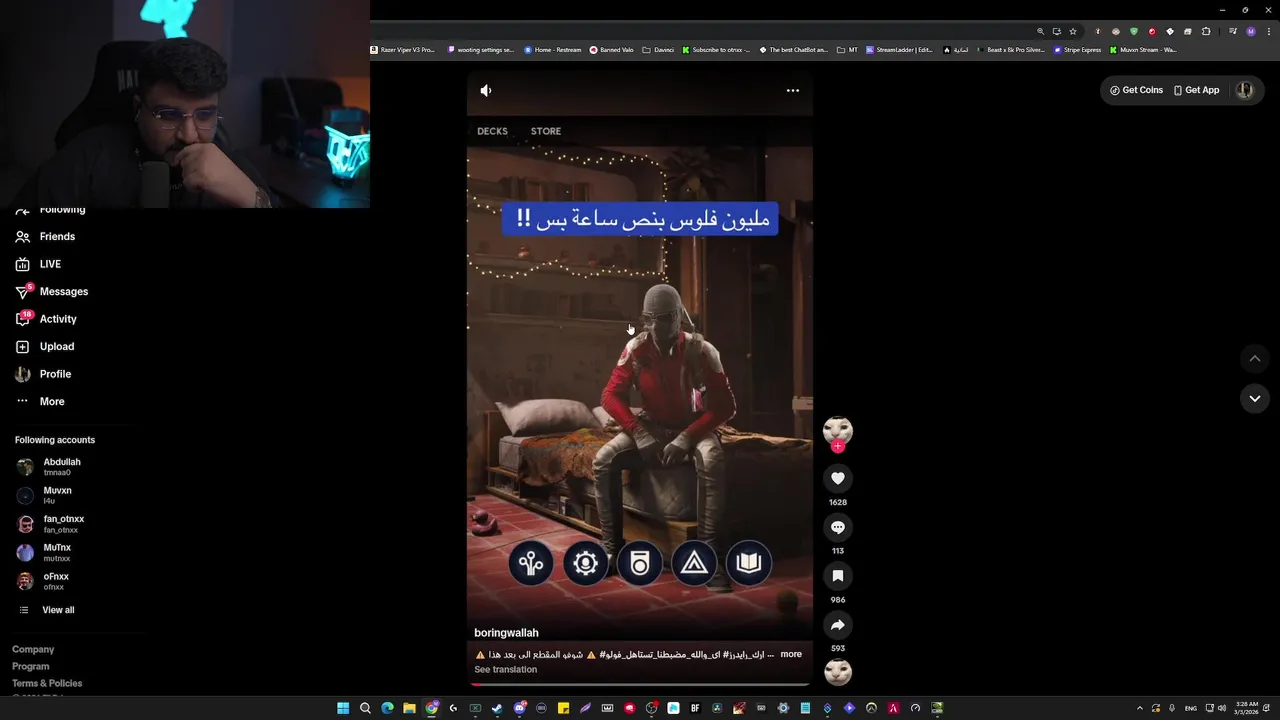This screenshot has height=720, width=1280.
Task: Open Chrome three-dot menu
Action: [1269, 32]
